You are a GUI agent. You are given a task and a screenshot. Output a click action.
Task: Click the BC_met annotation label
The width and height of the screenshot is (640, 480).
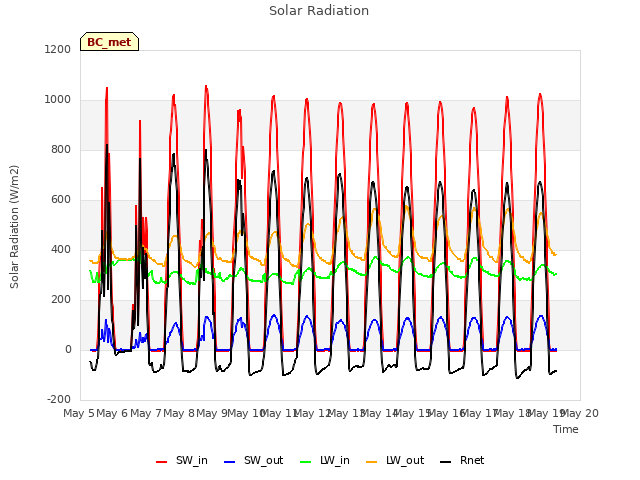coord(109,42)
